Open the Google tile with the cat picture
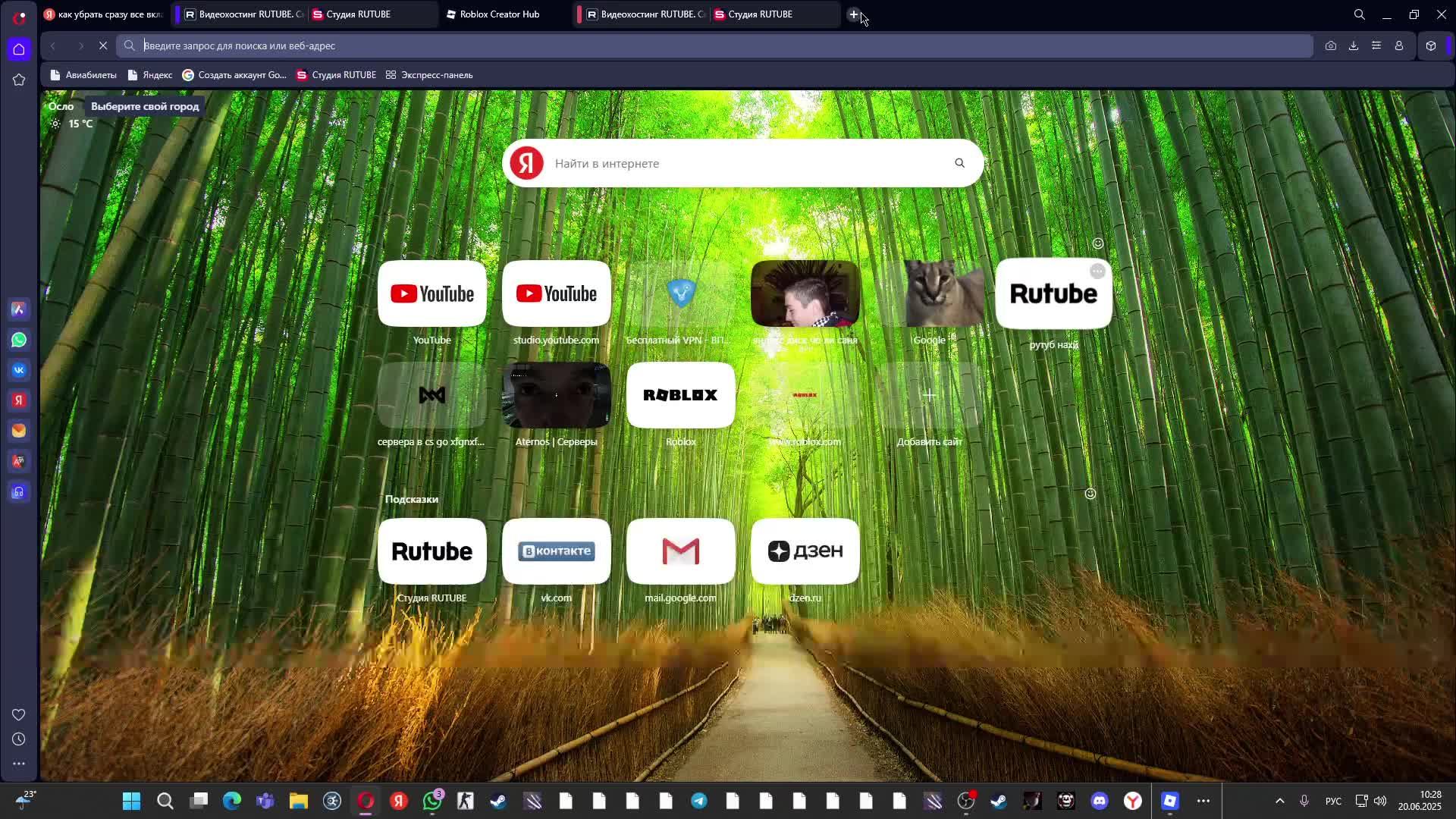The image size is (1456, 819). [x=930, y=293]
